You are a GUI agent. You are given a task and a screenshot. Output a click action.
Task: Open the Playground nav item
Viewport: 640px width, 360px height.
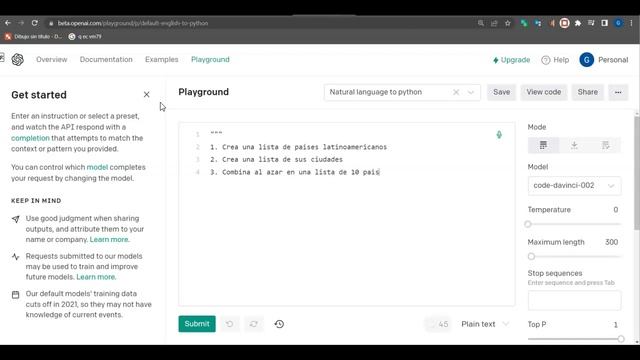pos(210,60)
